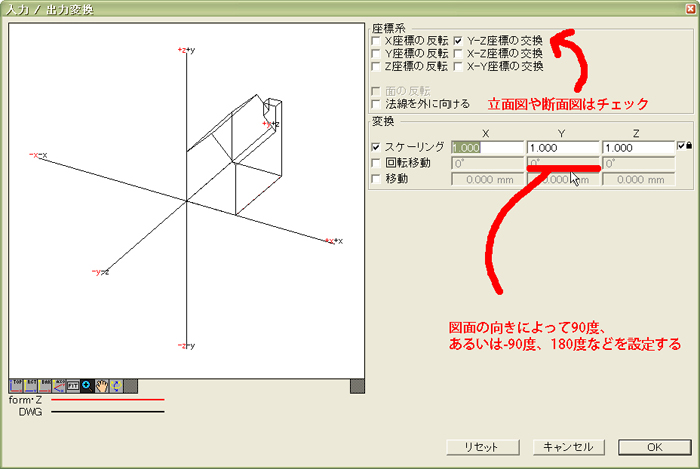
Task: Confirm with the OK button
Action: point(654,447)
